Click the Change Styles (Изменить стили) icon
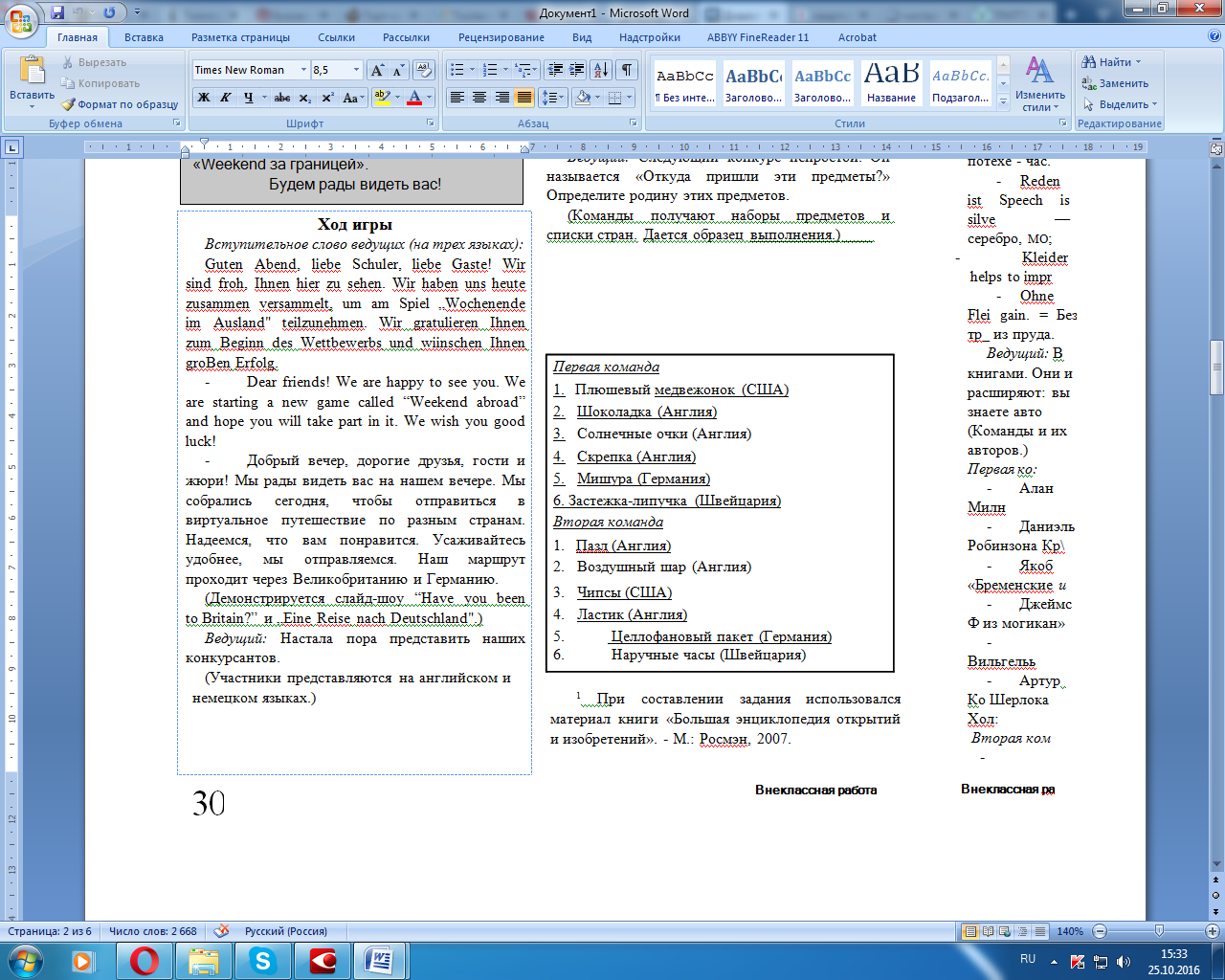Viewport: 1225px width, 980px height. [1040, 83]
